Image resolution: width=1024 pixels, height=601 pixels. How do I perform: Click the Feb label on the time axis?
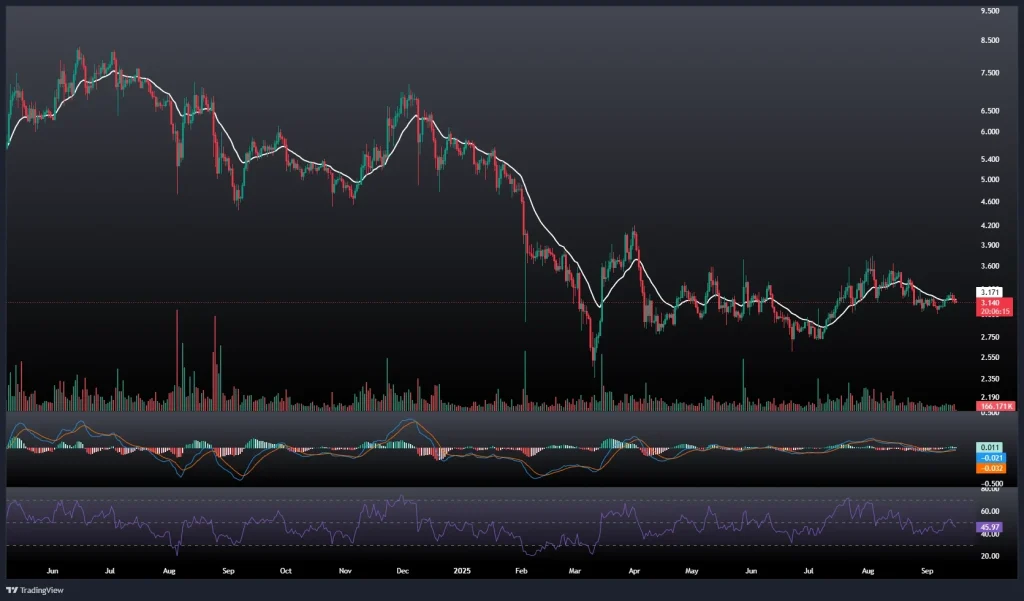(521, 572)
